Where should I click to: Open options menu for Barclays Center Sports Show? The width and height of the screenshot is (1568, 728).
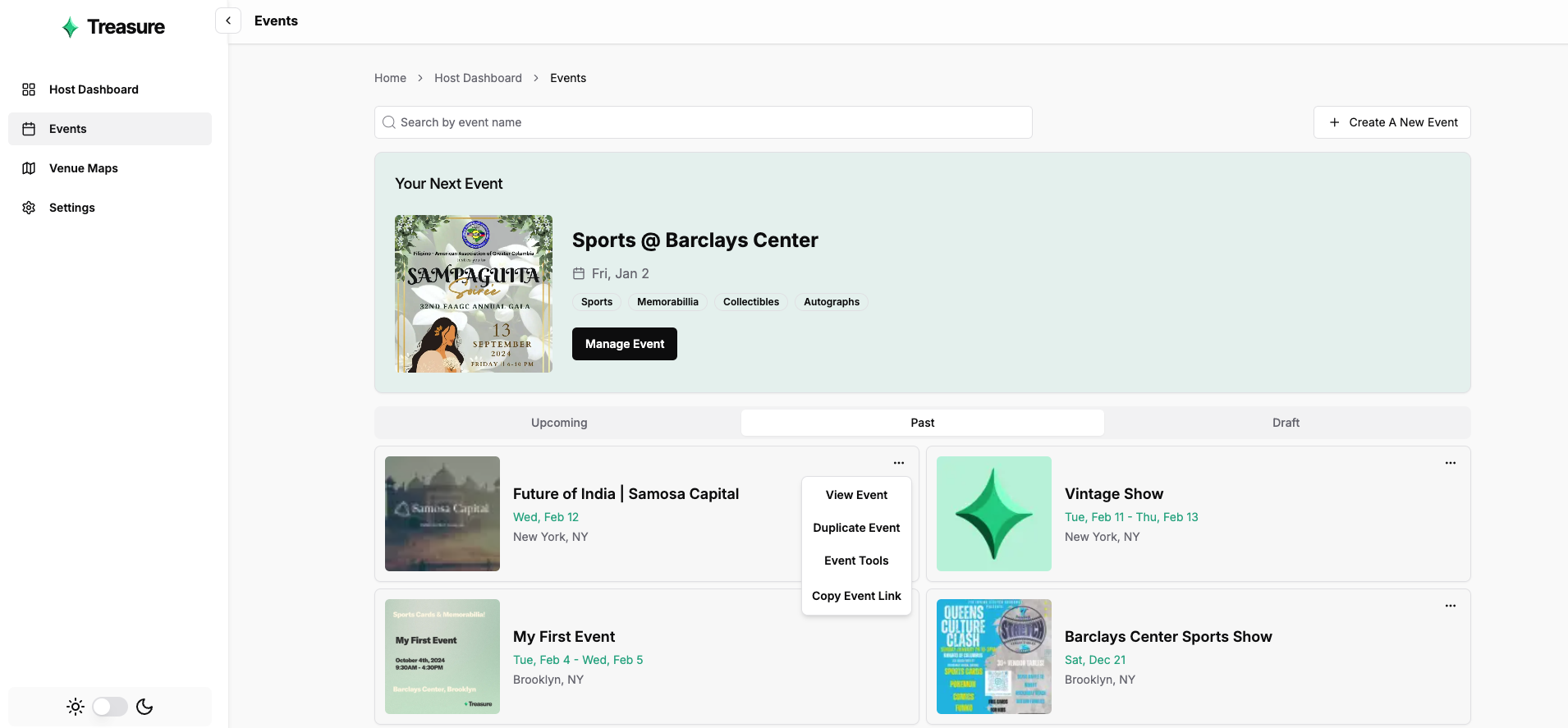[1451, 606]
